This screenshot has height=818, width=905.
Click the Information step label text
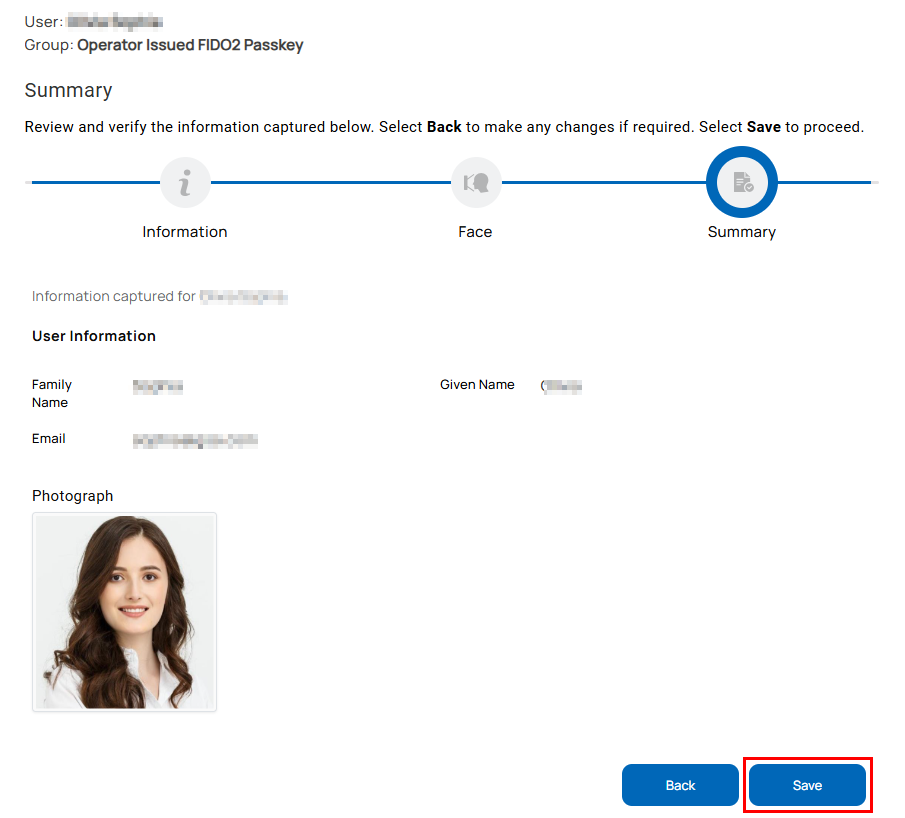(185, 231)
